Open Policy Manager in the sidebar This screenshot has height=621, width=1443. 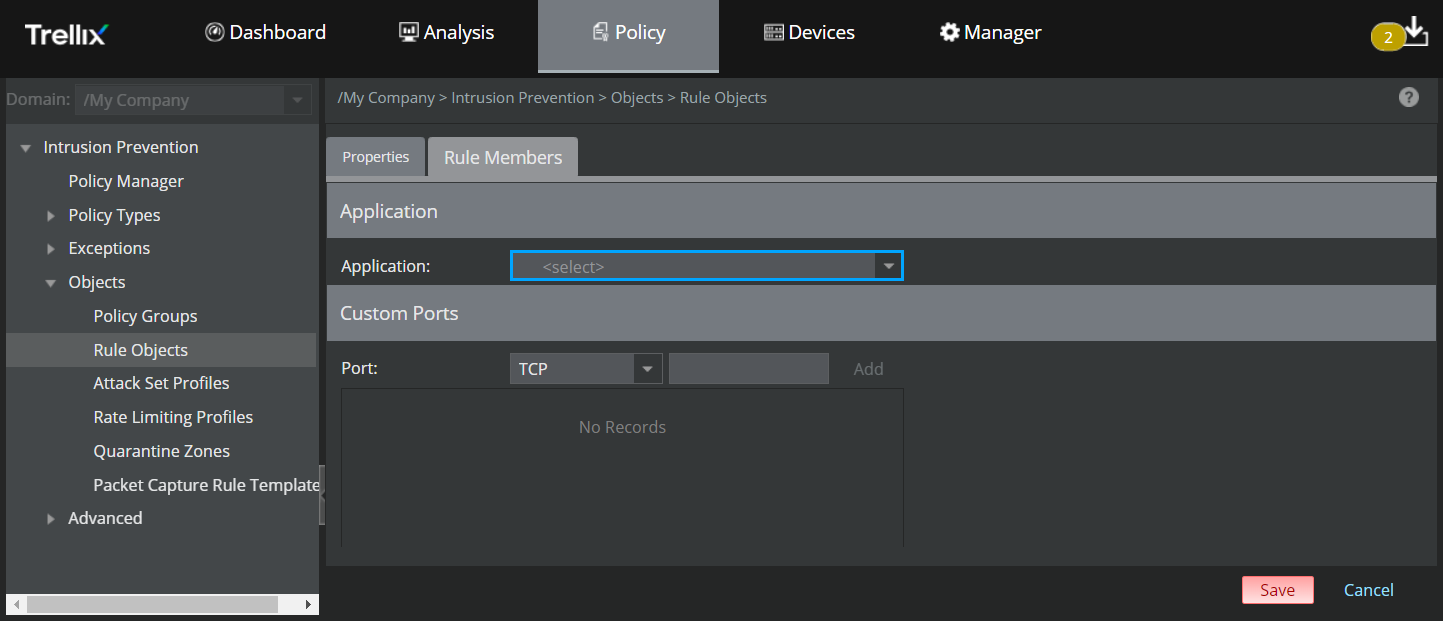[126, 181]
